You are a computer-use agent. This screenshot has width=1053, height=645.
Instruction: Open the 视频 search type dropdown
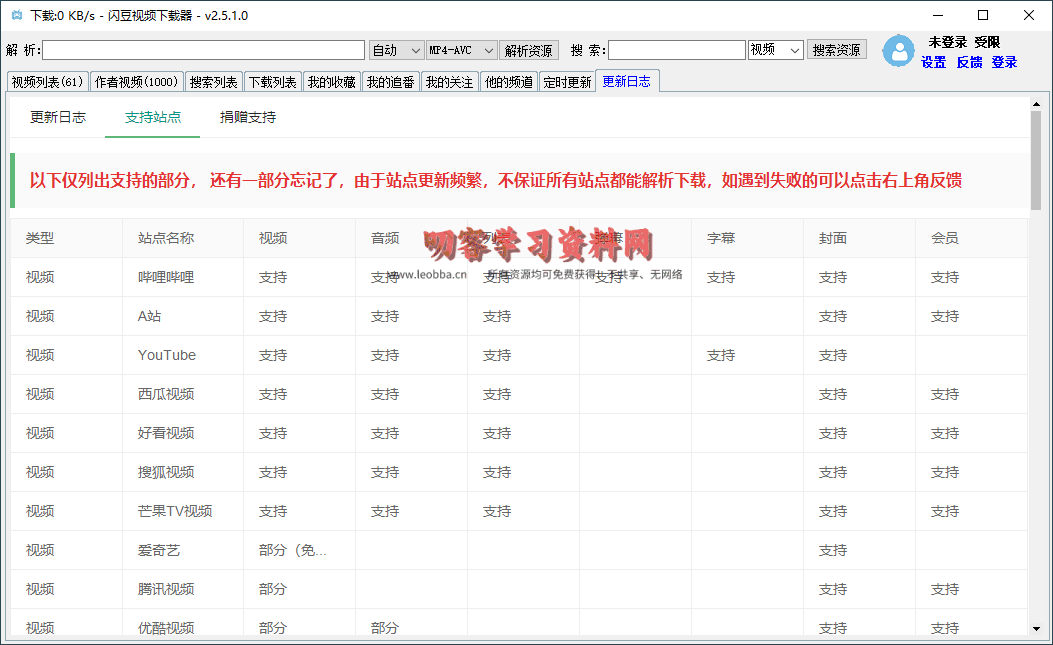click(776, 50)
